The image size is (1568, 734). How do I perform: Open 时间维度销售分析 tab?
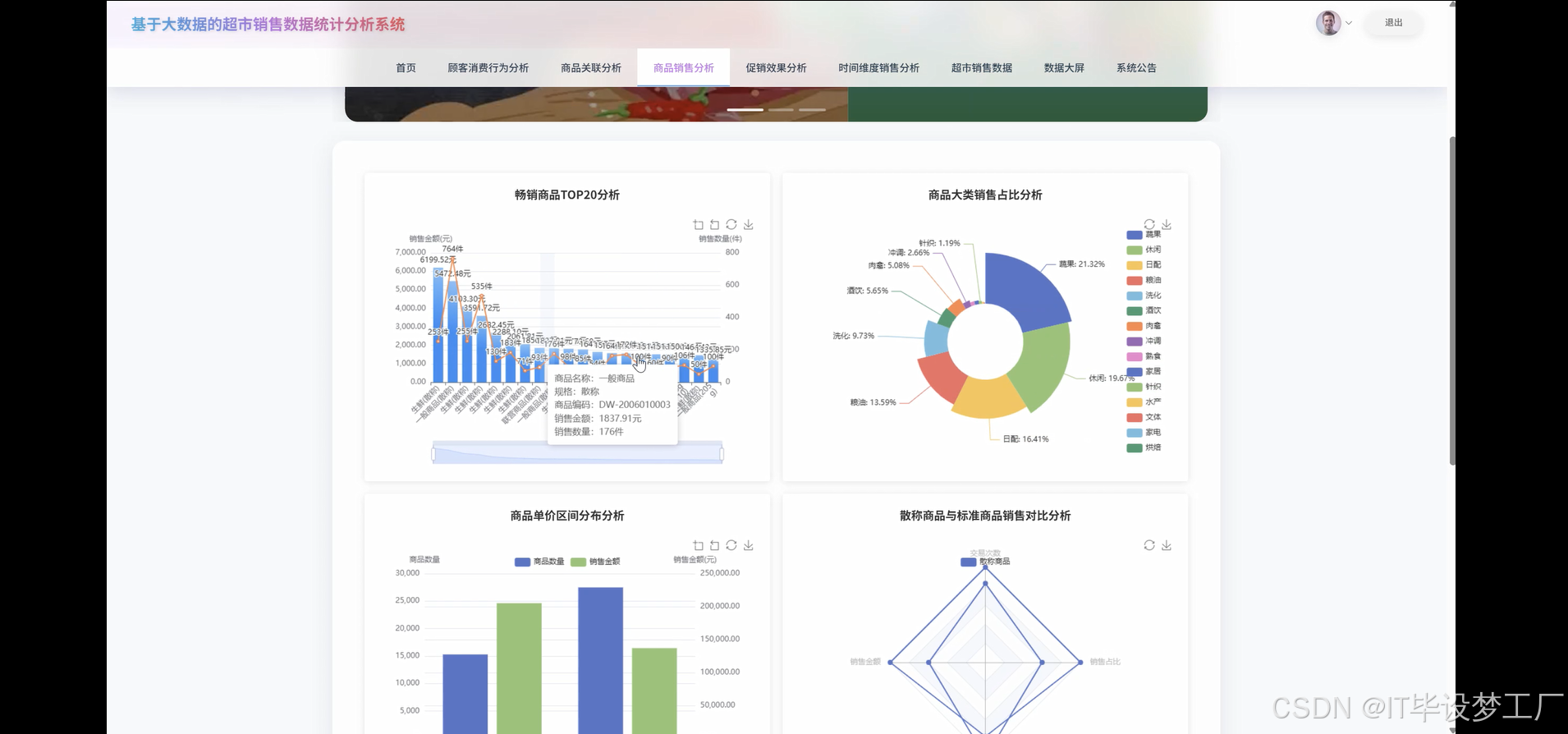pyautogui.click(x=878, y=68)
